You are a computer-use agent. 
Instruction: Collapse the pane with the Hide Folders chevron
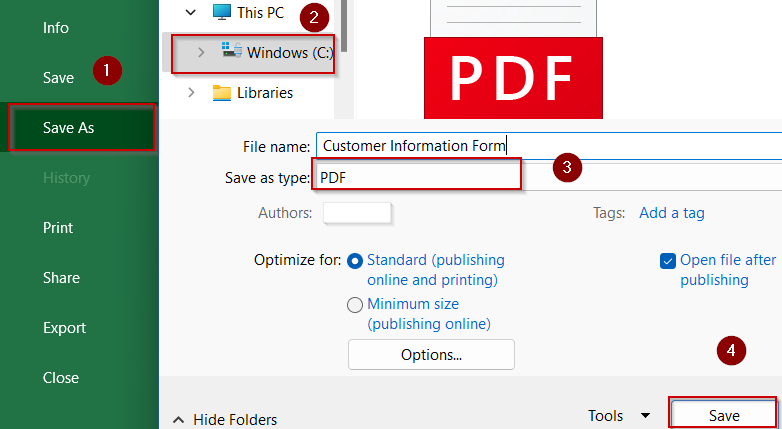(179, 420)
